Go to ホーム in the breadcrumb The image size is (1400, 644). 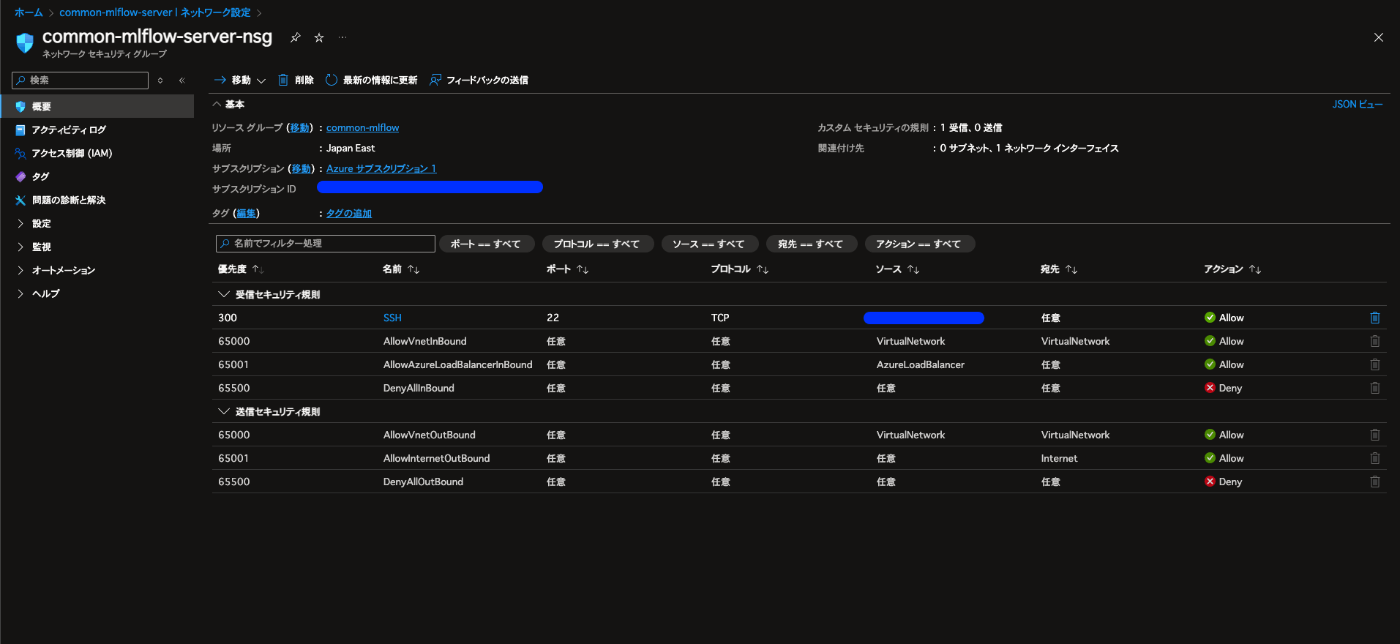click(x=28, y=12)
